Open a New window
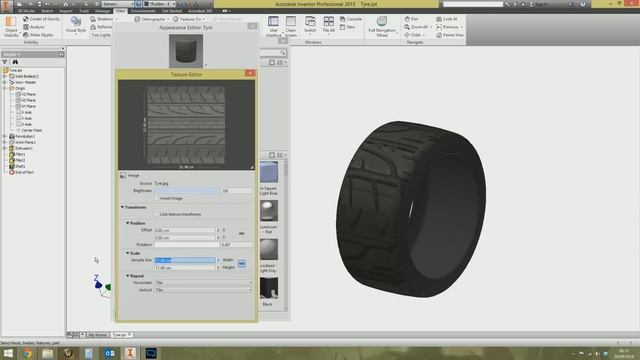 click(347, 27)
